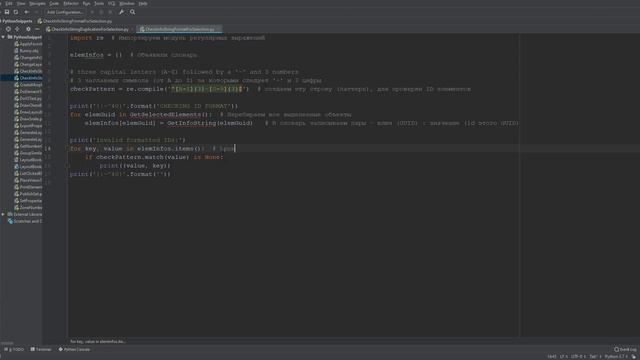Image resolution: width=640 pixels, height=360 pixels.
Task: Collapse the PythonSnippets project root
Action: 3,37
